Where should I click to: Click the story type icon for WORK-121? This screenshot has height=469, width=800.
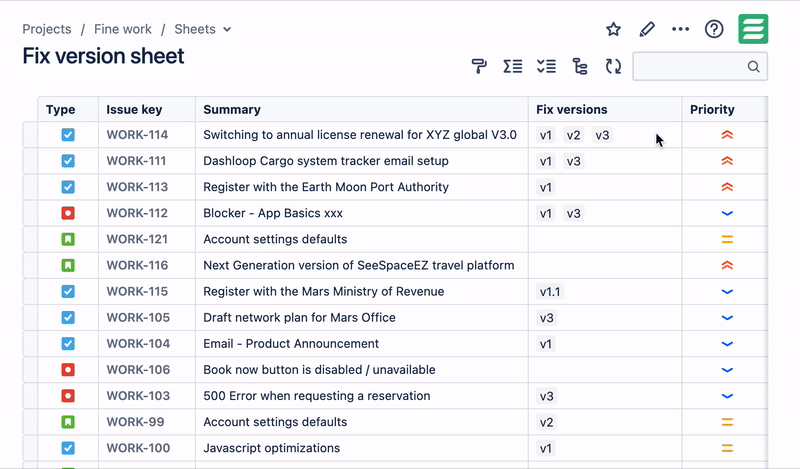point(68,239)
